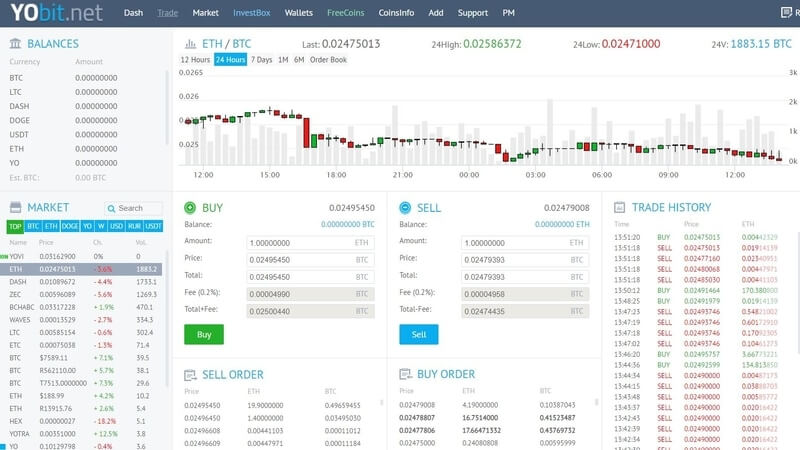
Task: Click the Trade History icon
Action: point(619,207)
